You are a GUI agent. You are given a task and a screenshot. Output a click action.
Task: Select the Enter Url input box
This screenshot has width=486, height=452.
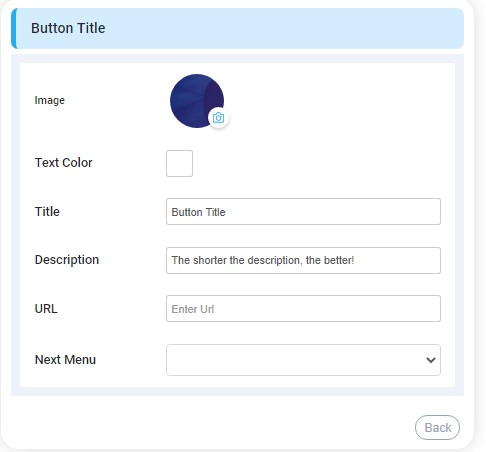(303, 309)
